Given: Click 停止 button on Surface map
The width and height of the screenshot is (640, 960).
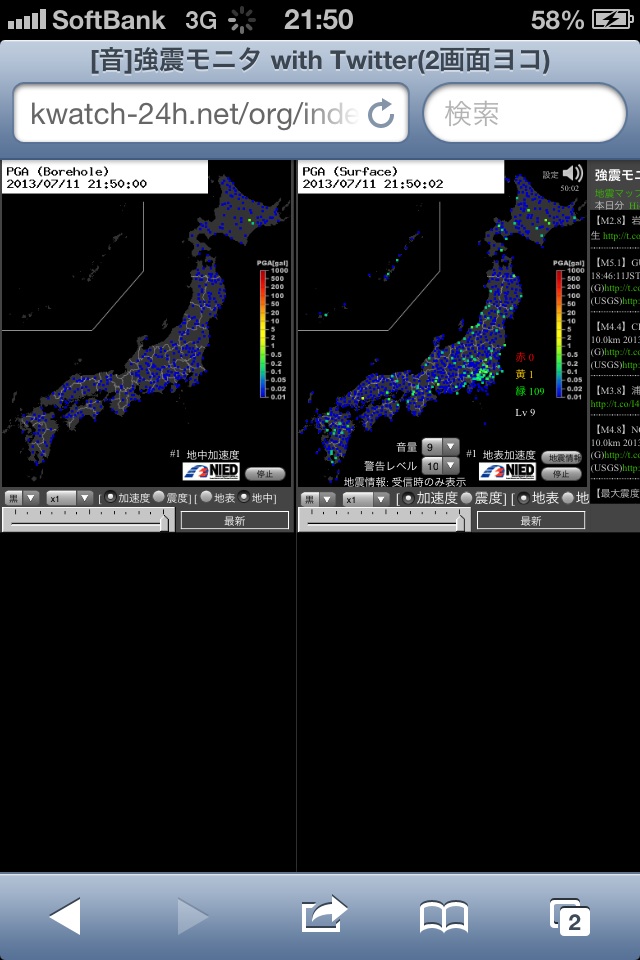Looking at the screenshot, I should point(561,474).
